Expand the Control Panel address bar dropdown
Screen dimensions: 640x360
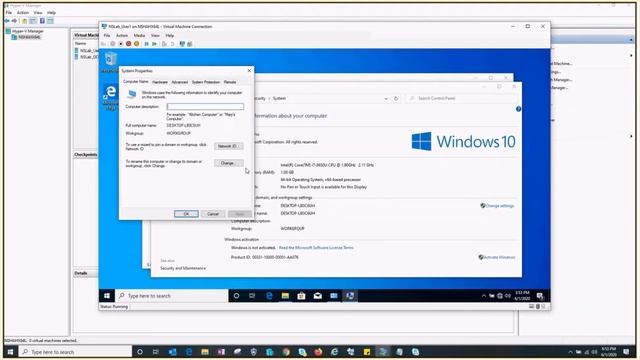point(386,98)
